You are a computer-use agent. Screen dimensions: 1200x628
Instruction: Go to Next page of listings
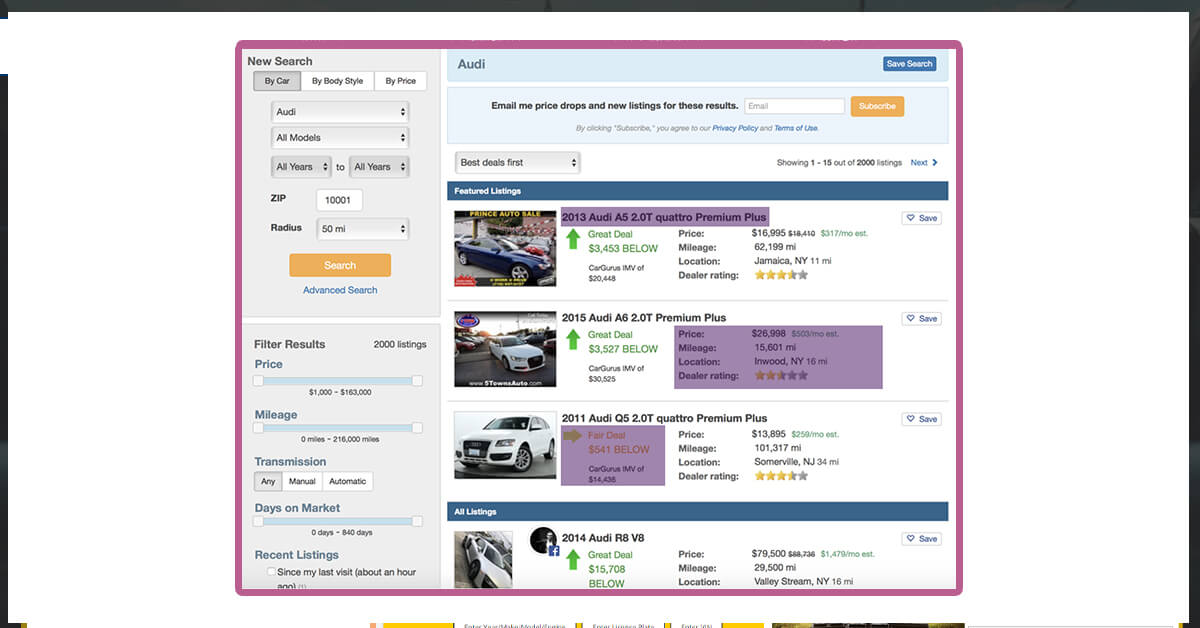point(919,162)
